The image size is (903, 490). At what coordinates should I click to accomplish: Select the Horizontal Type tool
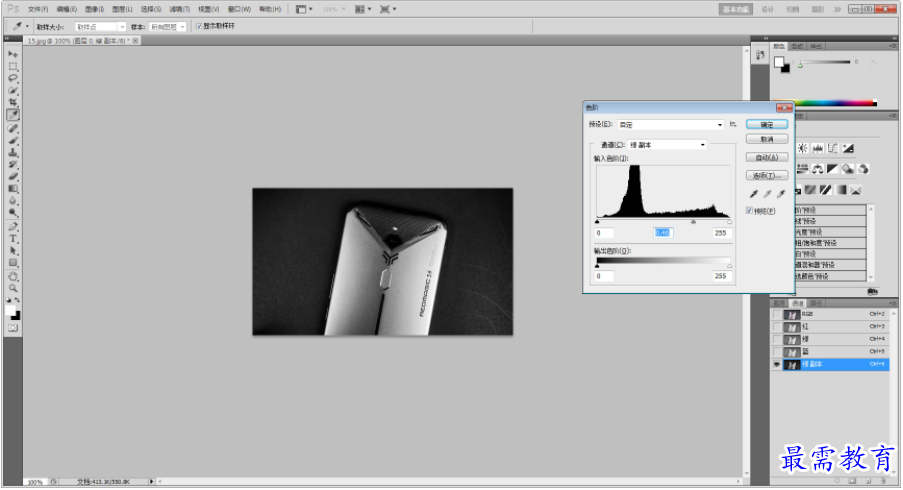(13, 238)
